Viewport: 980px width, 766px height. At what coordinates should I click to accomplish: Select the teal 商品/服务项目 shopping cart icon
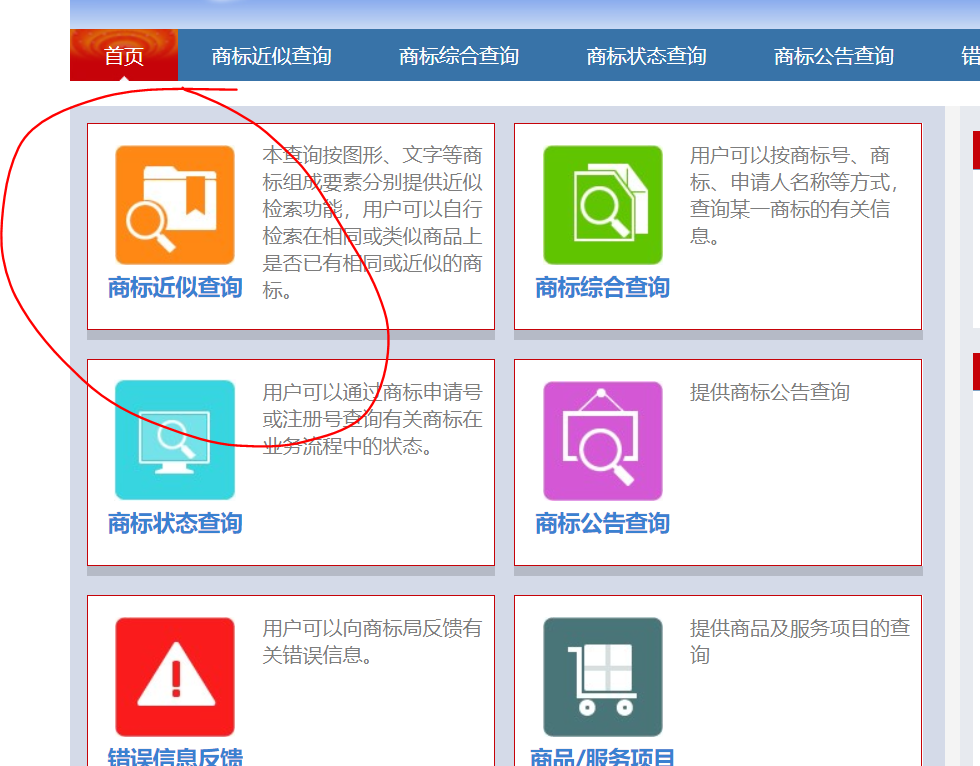pos(601,676)
